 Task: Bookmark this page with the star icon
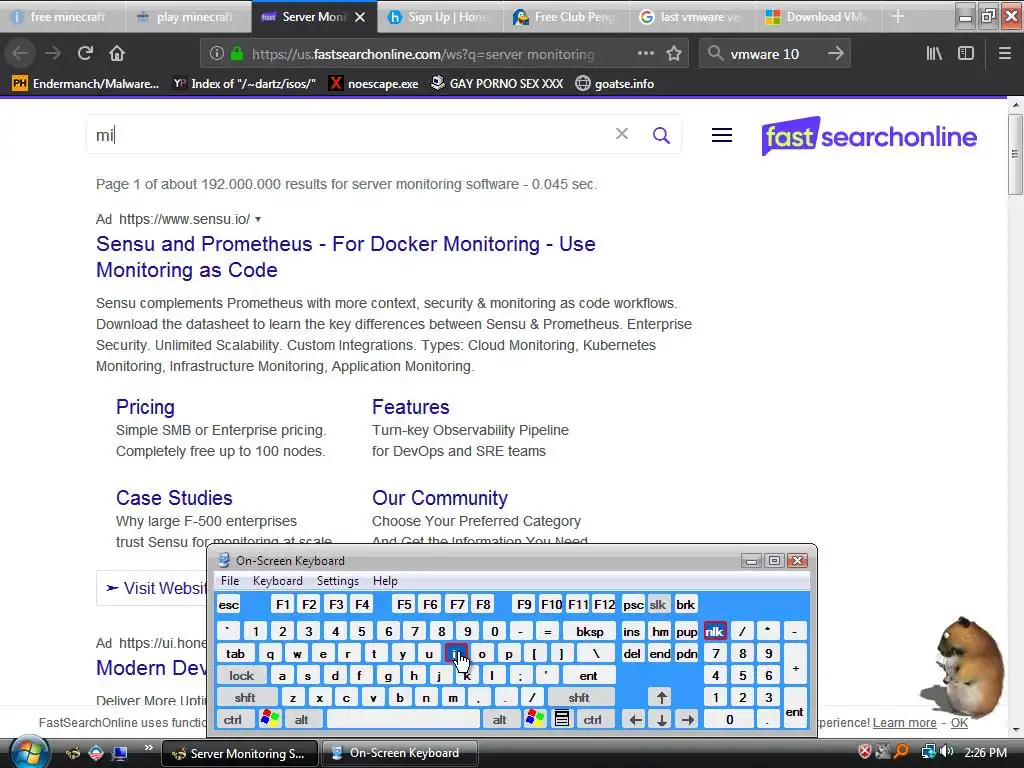[x=674, y=54]
